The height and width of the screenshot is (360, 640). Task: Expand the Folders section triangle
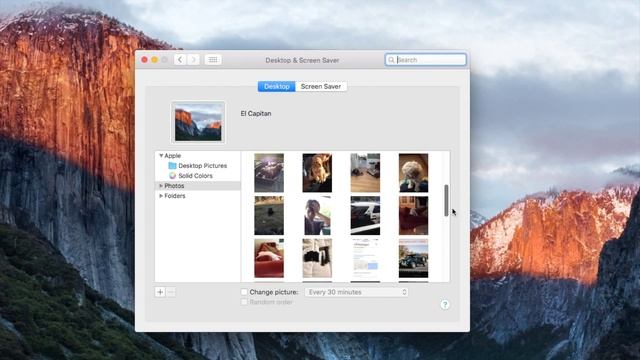point(161,196)
